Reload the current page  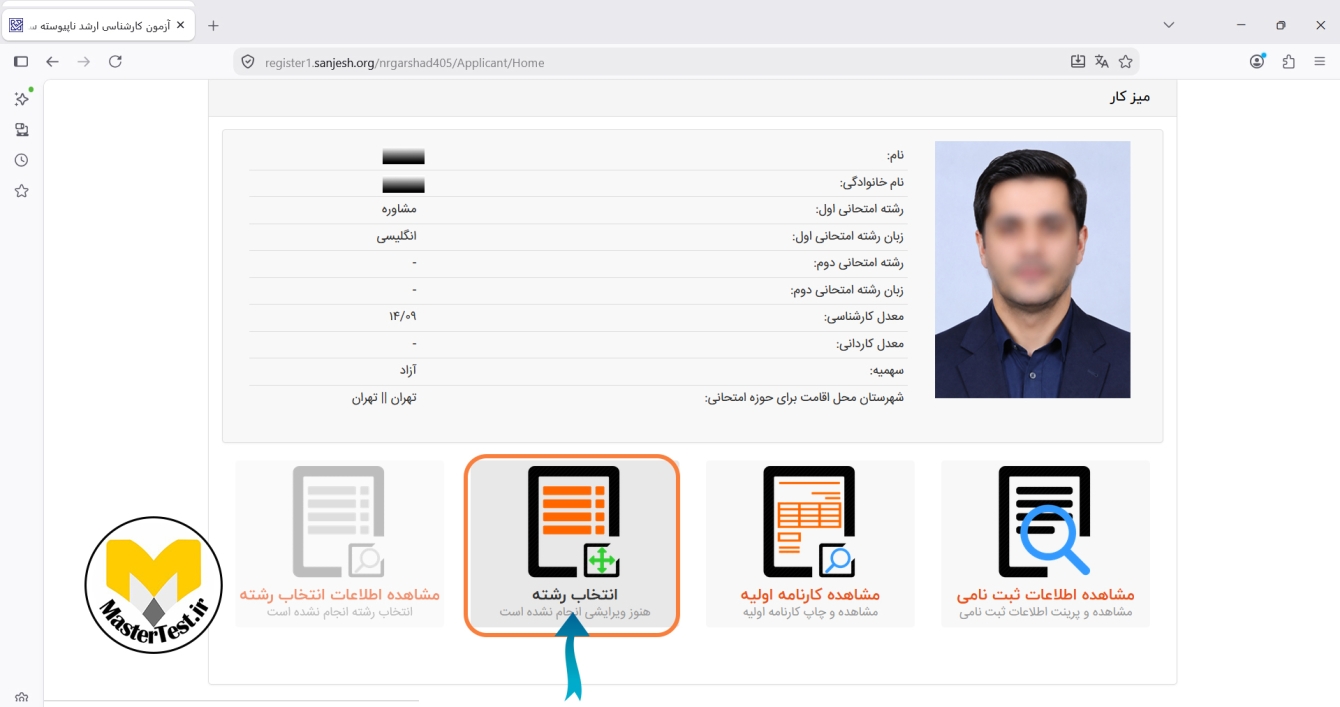[115, 62]
